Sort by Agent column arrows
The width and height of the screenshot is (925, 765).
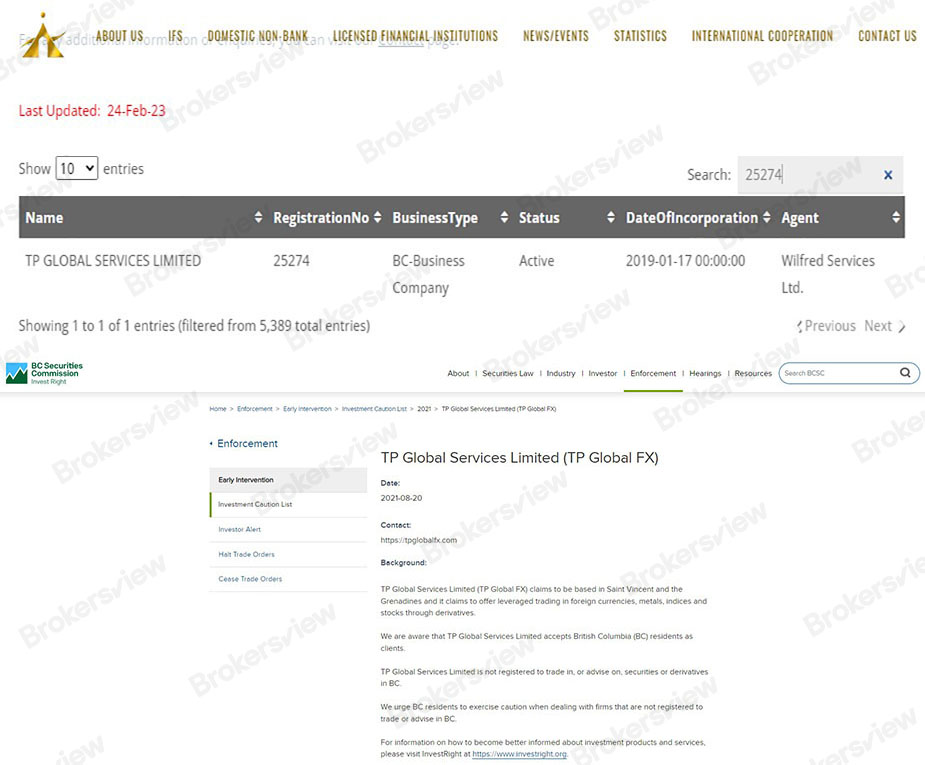point(896,217)
